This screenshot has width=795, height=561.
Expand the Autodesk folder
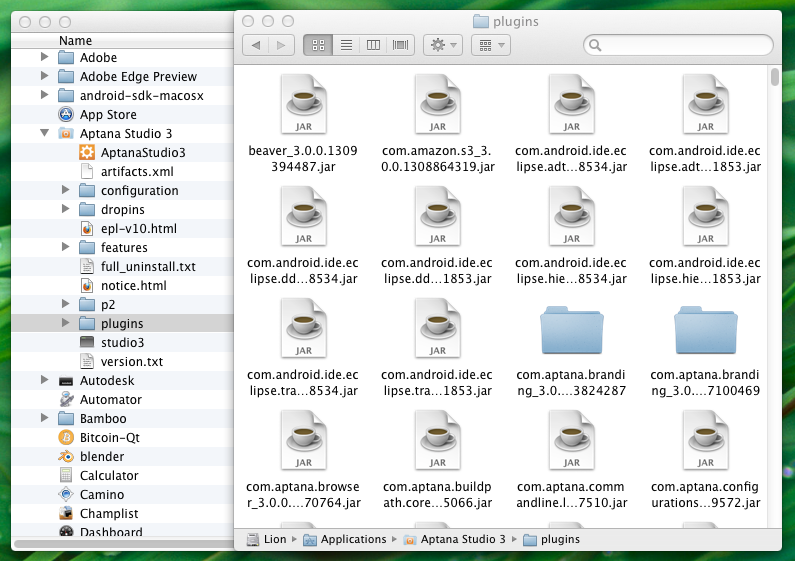[x=45, y=380]
